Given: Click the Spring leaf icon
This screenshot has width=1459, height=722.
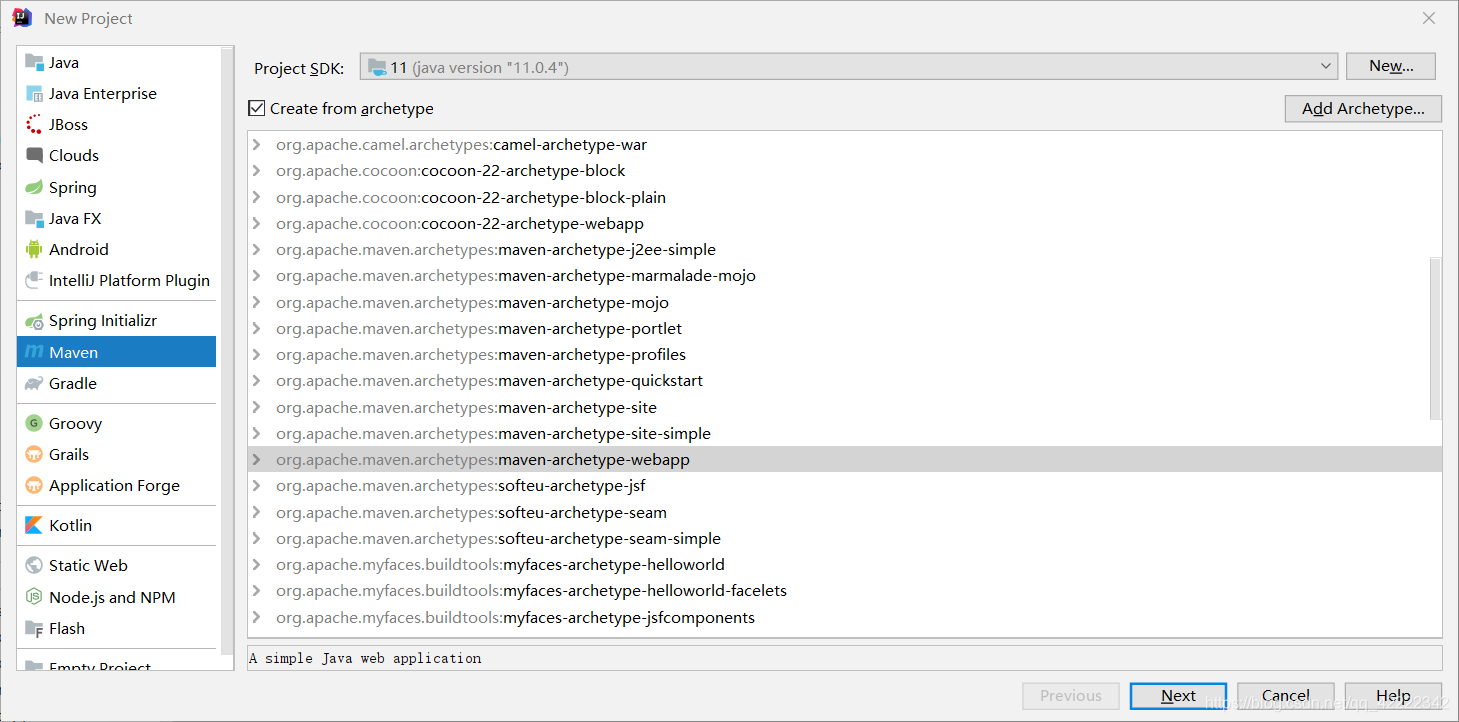Looking at the screenshot, I should tap(34, 187).
